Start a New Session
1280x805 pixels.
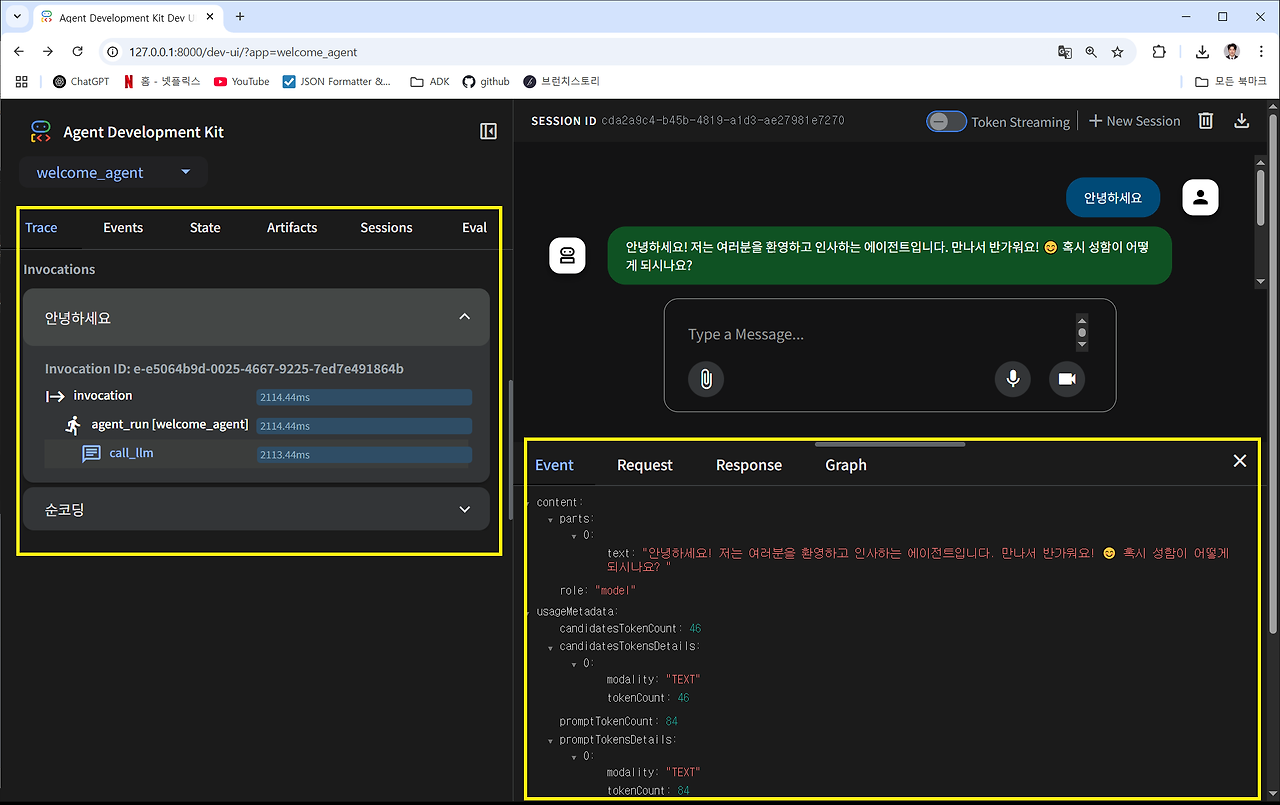[1134, 121]
